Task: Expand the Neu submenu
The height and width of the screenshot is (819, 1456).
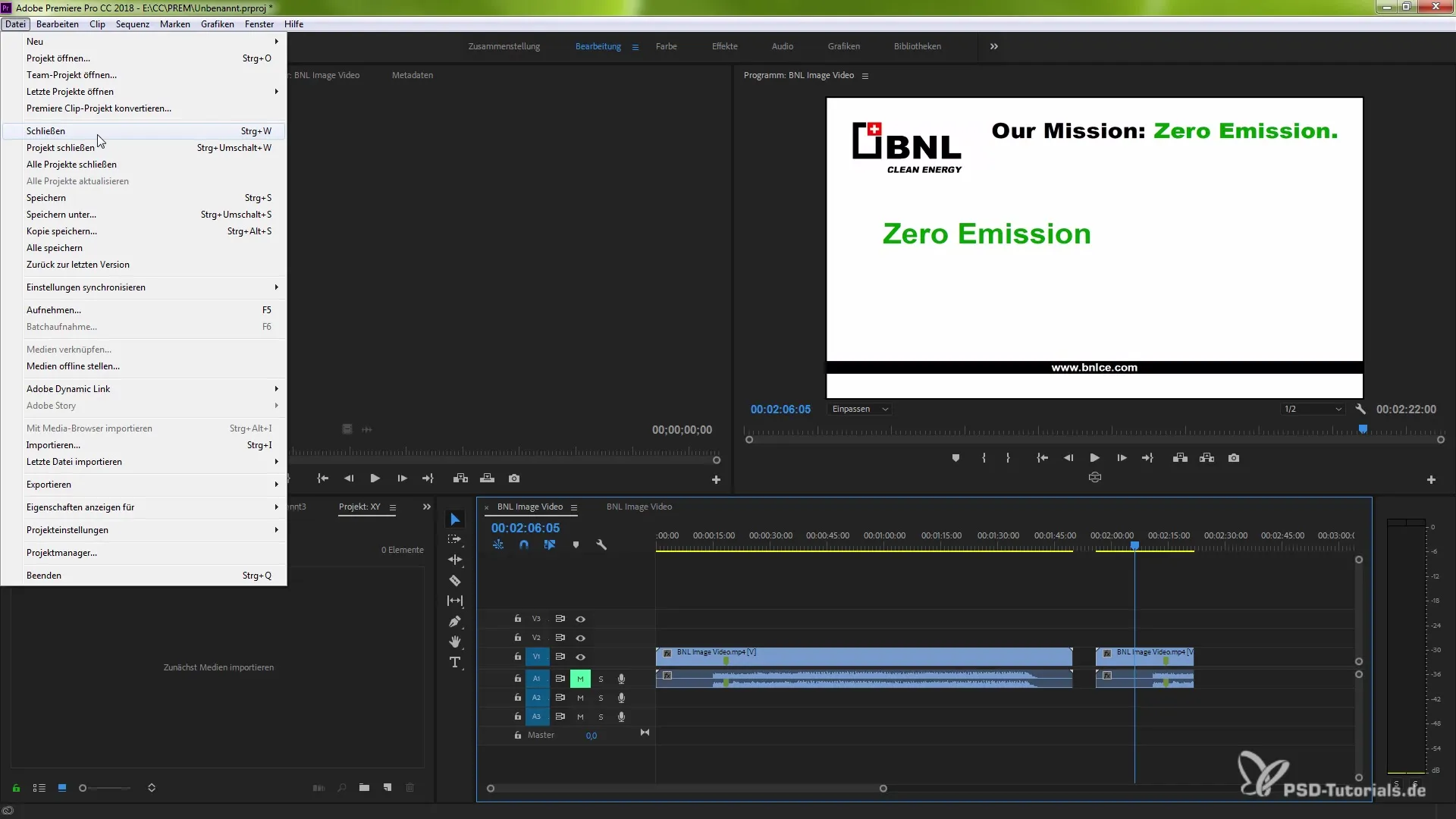Action: (144, 42)
